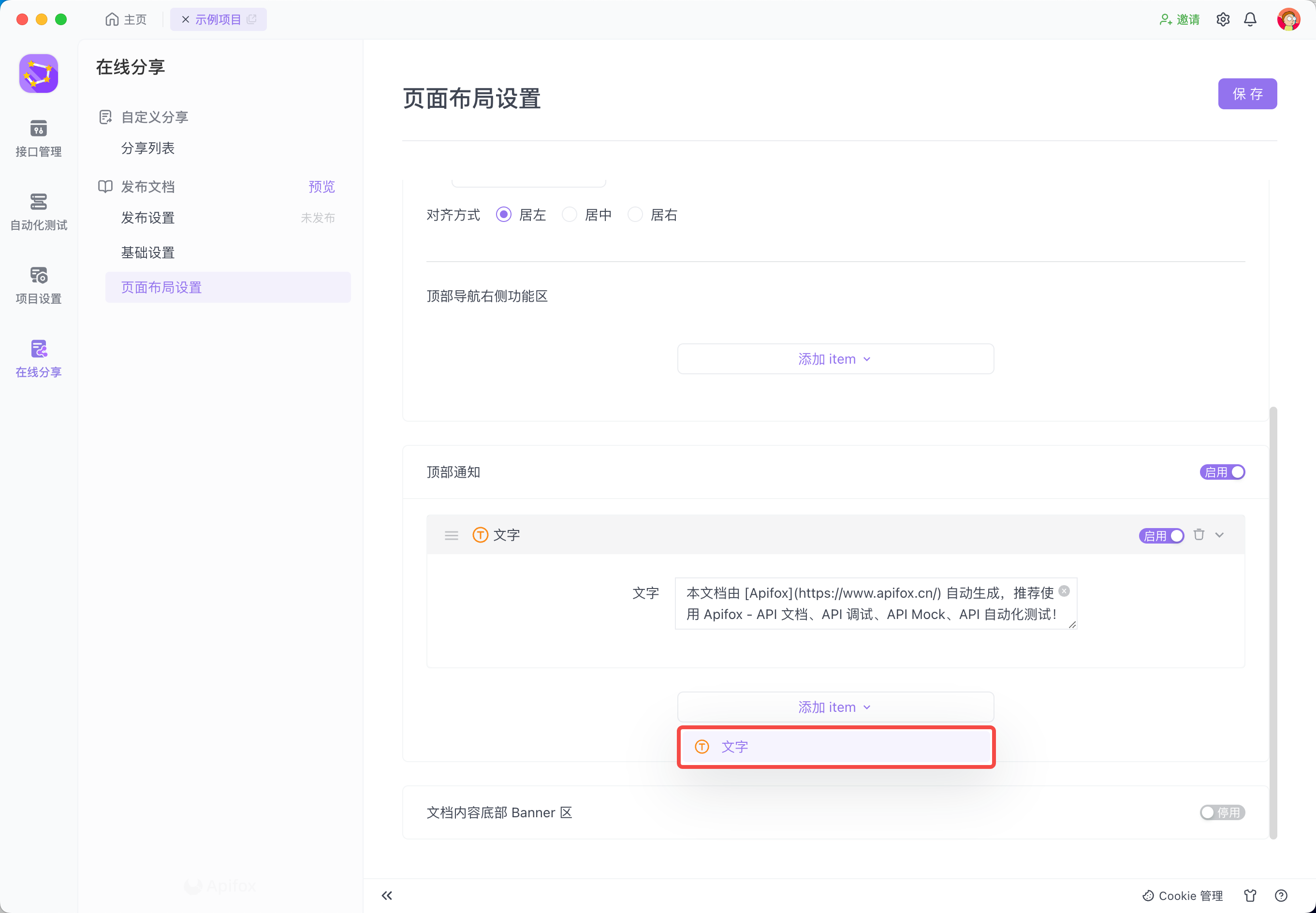The height and width of the screenshot is (913, 1316).
Task: Collapse the sidebar with double-arrow icon
Action: 387,895
